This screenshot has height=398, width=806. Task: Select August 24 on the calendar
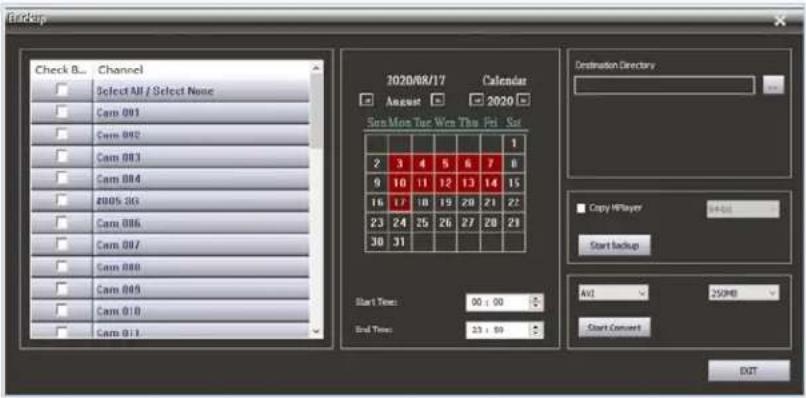[x=399, y=223]
